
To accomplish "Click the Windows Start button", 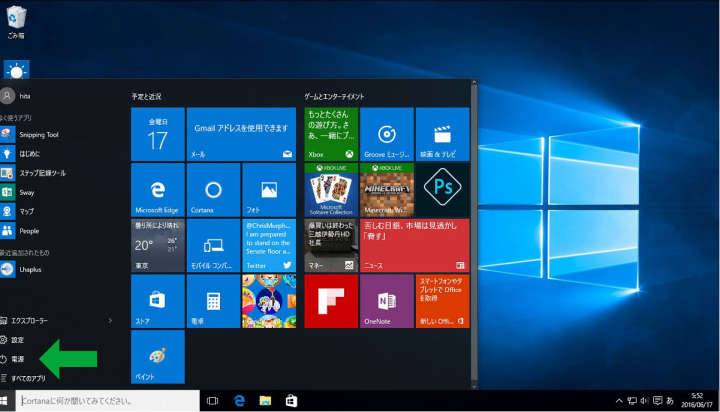I will tap(5, 401).
